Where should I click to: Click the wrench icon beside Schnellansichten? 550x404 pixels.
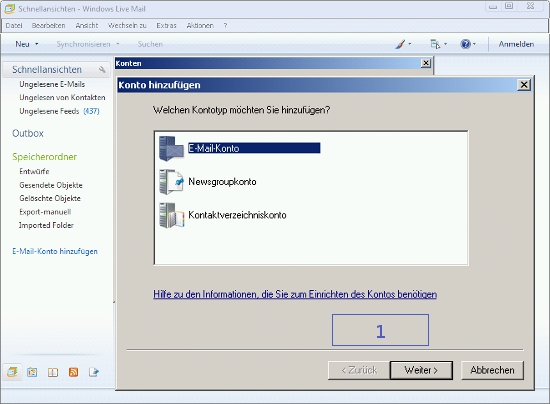pyautogui.click(x=102, y=69)
